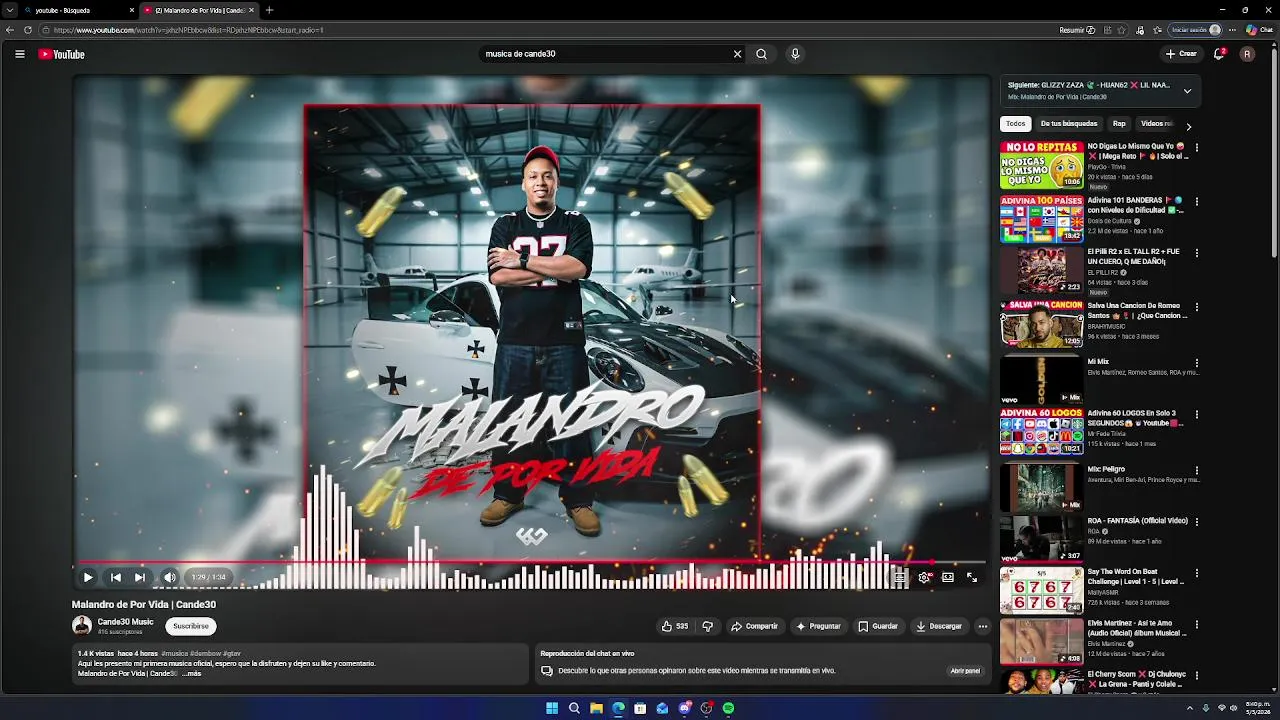Toggle subtitles in the player
This screenshot has width=1280, height=720.
click(x=900, y=577)
